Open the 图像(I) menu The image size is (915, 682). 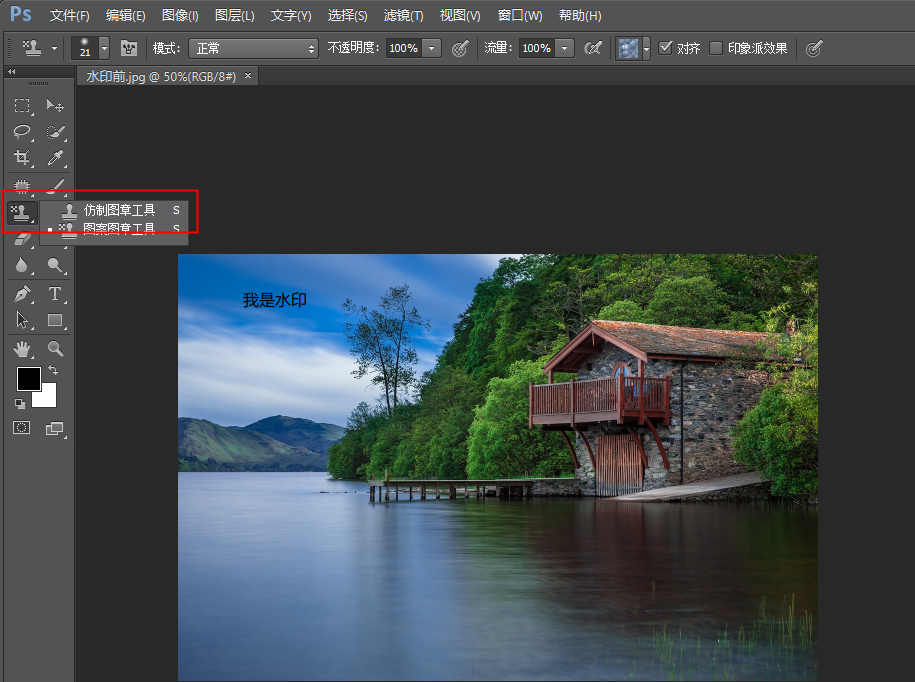point(180,16)
